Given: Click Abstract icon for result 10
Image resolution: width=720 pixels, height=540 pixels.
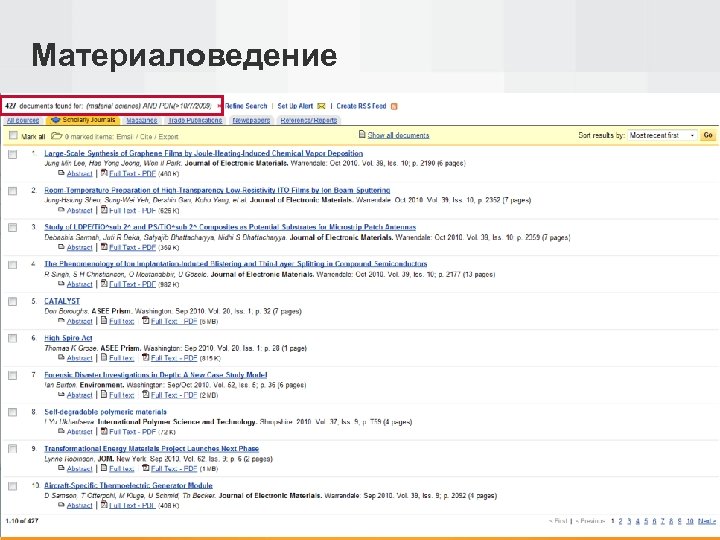Looking at the screenshot, I should [x=61, y=505].
